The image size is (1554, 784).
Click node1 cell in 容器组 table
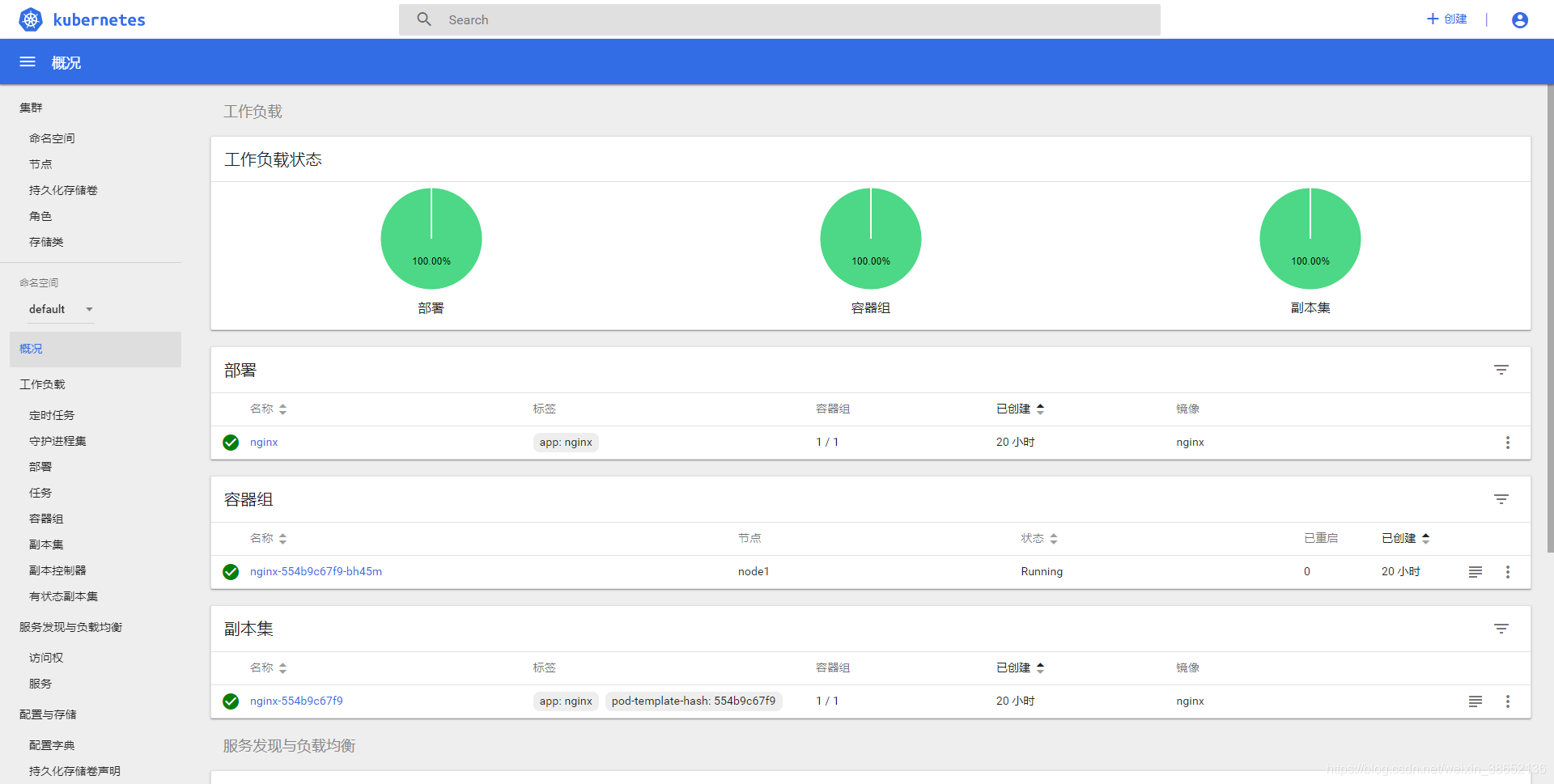coord(754,572)
